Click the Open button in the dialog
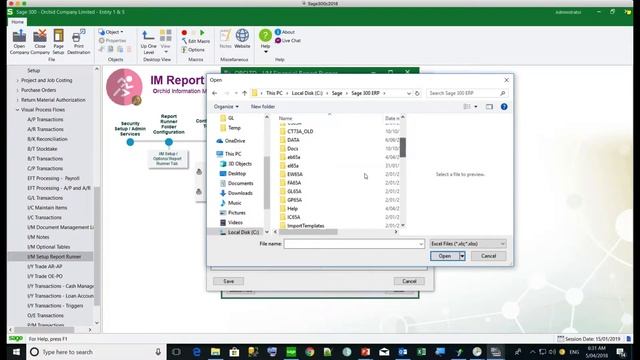This screenshot has height=360, width=640. pyautogui.click(x=445, y=256)
